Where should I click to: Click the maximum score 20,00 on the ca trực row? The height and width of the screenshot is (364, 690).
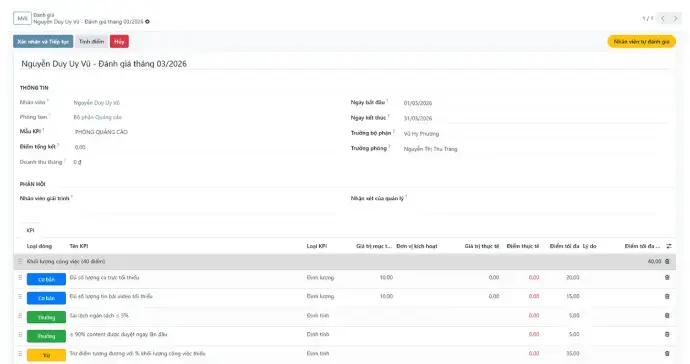point(573,278)
